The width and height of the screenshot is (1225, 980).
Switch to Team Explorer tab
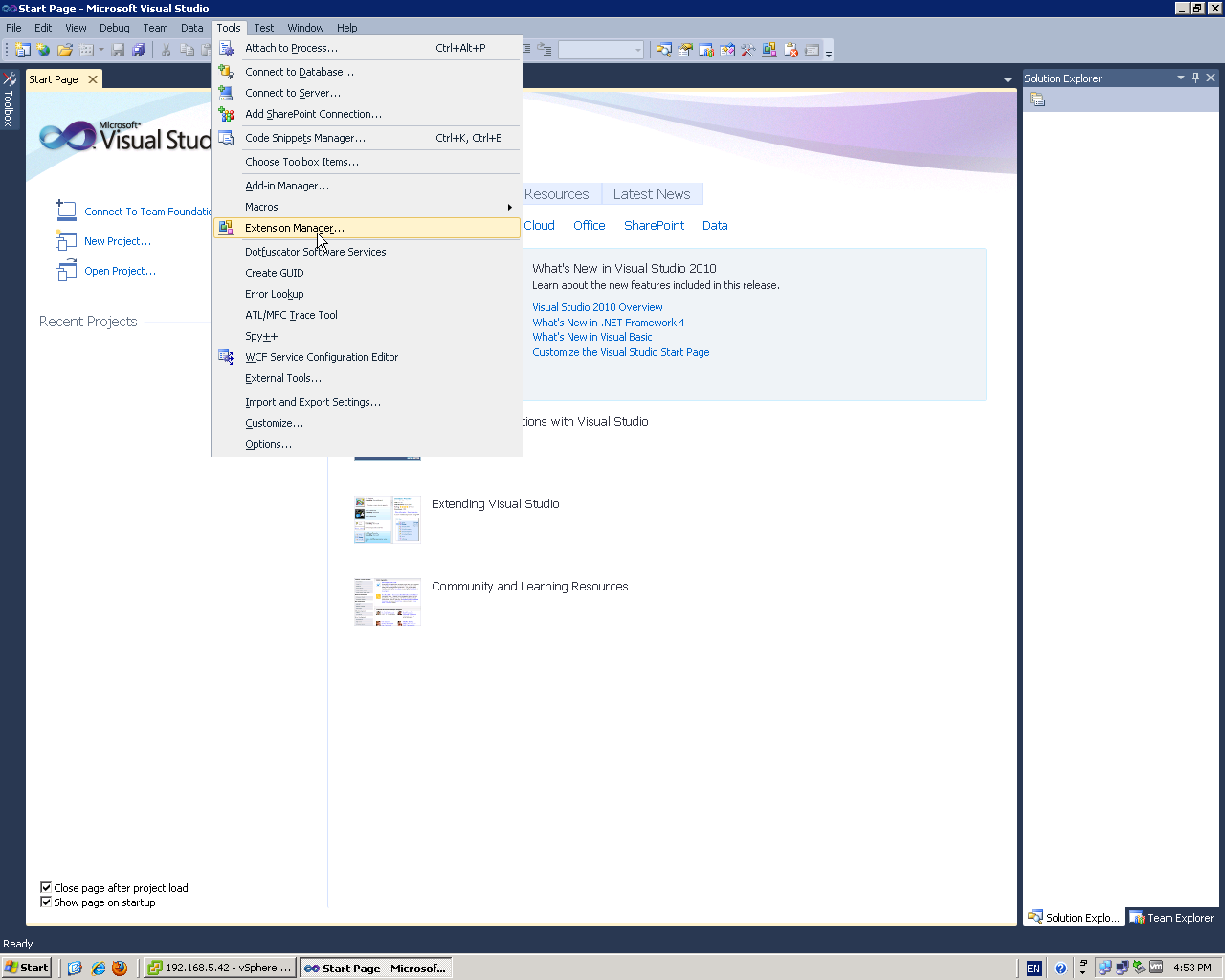coord(1172,918)
